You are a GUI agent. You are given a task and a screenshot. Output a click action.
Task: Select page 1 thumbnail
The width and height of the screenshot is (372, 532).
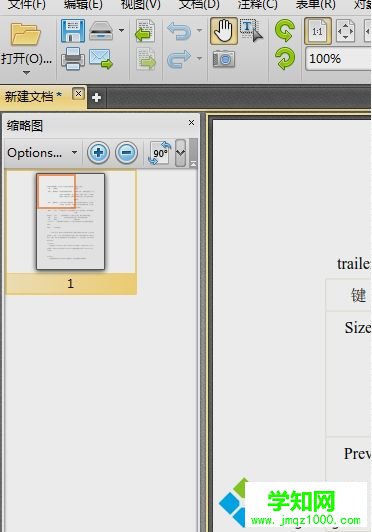[x=71, y=221]
